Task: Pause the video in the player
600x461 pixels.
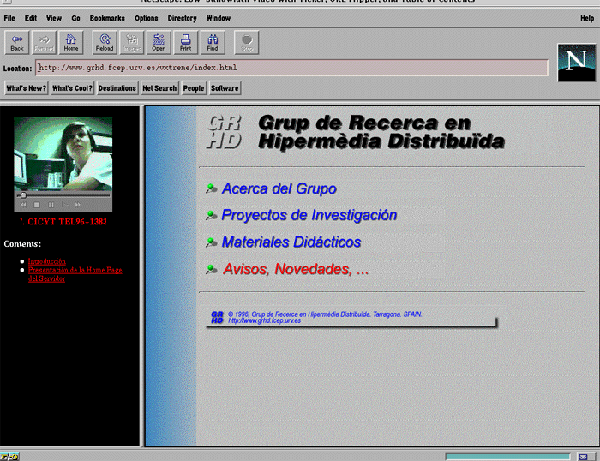Action: click(x=51, y=204)
